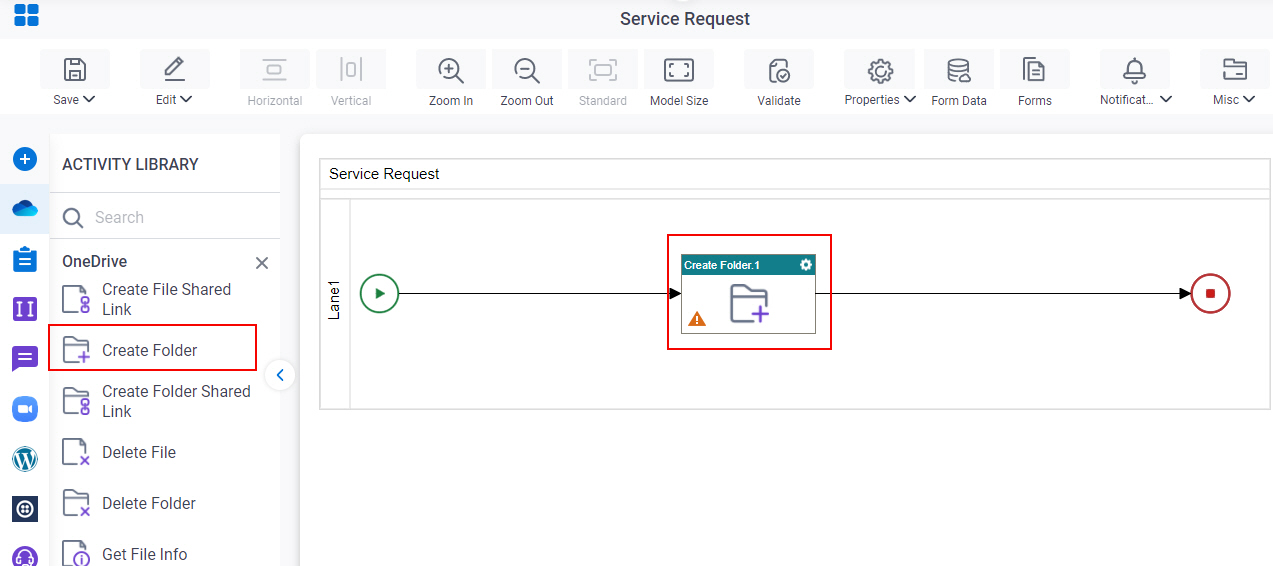1273x566 pixels.
Task: Select the OneDrive cloud sidebar icon
Action: coord(25,208)
